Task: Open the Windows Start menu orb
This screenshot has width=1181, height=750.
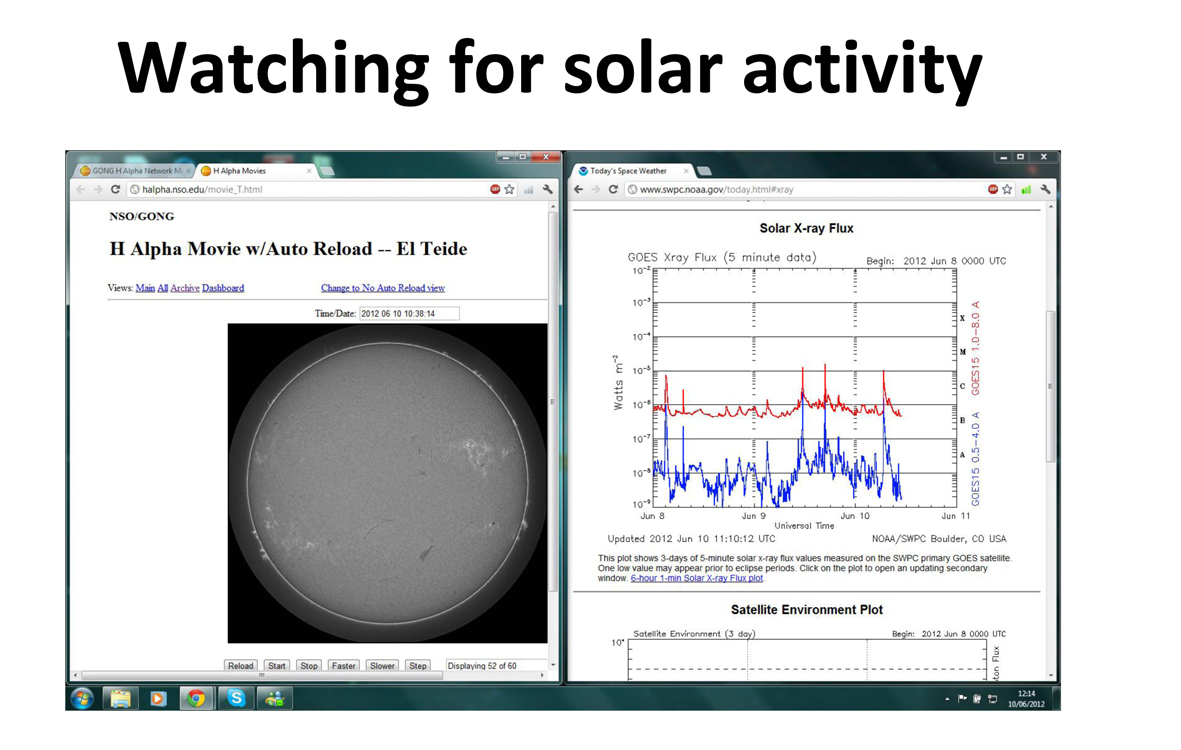Action: click(x=82, y=699)
